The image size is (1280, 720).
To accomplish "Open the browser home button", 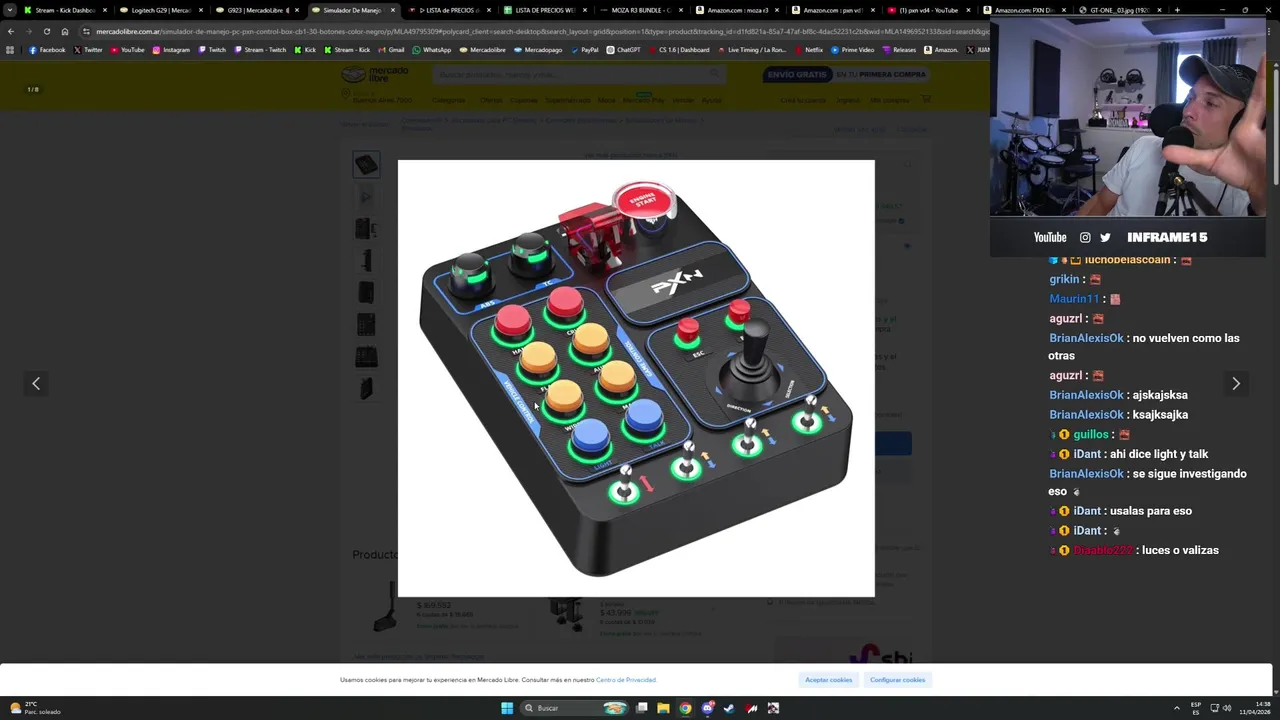I will [65, 31].
